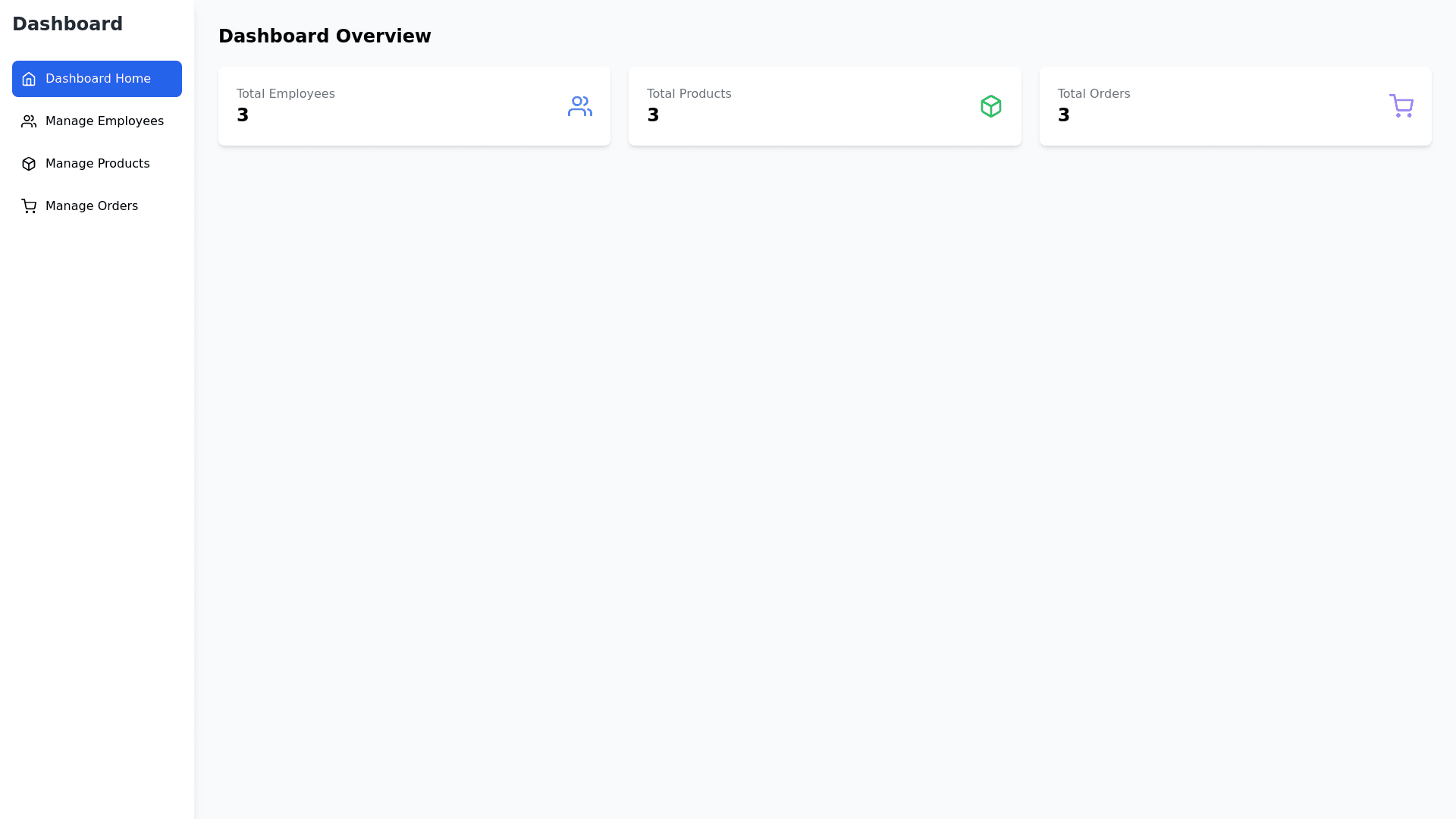Click the Total Employees count number

[243, 115]
